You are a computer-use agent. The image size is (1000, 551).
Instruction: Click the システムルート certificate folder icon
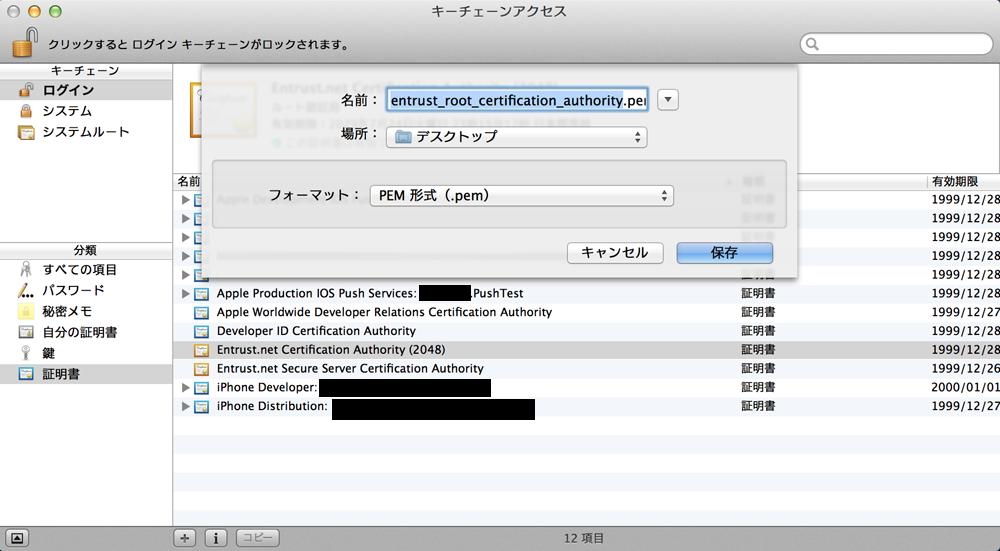coord(26,132)
